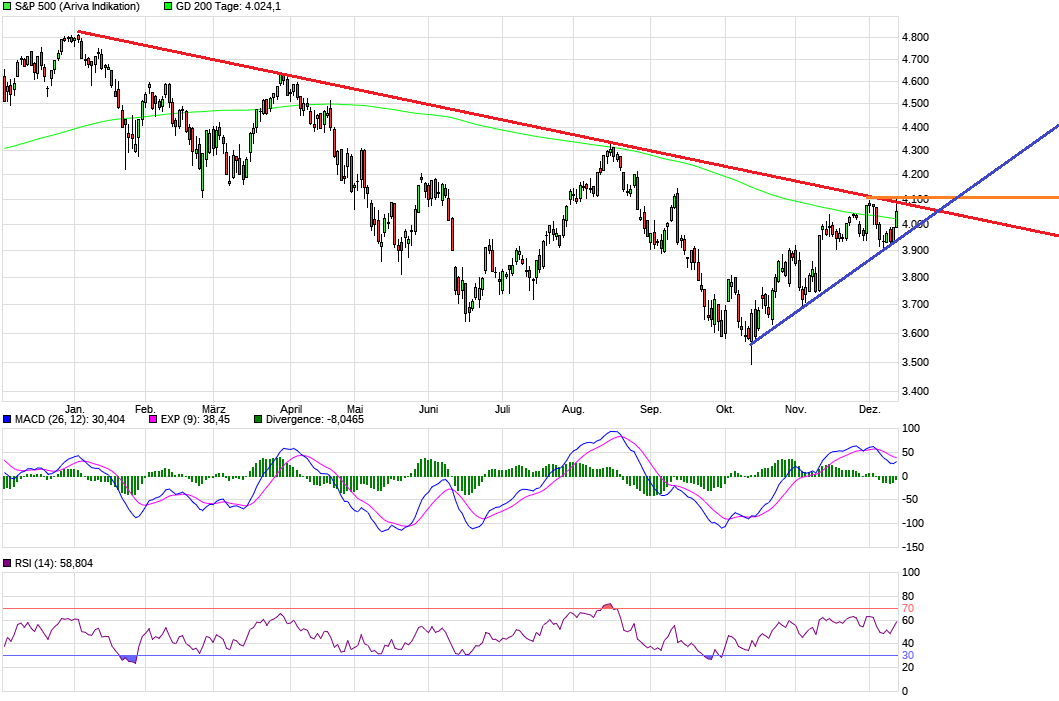
Task: Select the Dez. label on the time axis
Action: point(869,409)
